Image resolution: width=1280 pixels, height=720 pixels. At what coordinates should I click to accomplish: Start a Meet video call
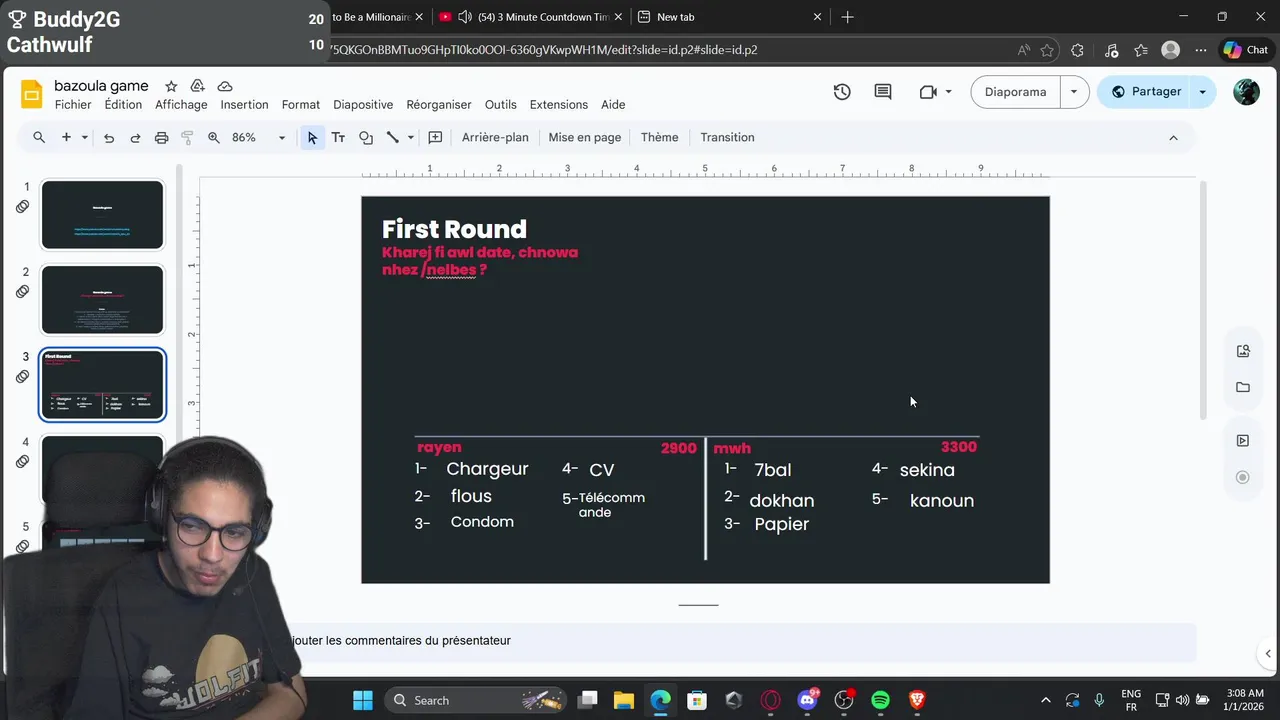927,91
